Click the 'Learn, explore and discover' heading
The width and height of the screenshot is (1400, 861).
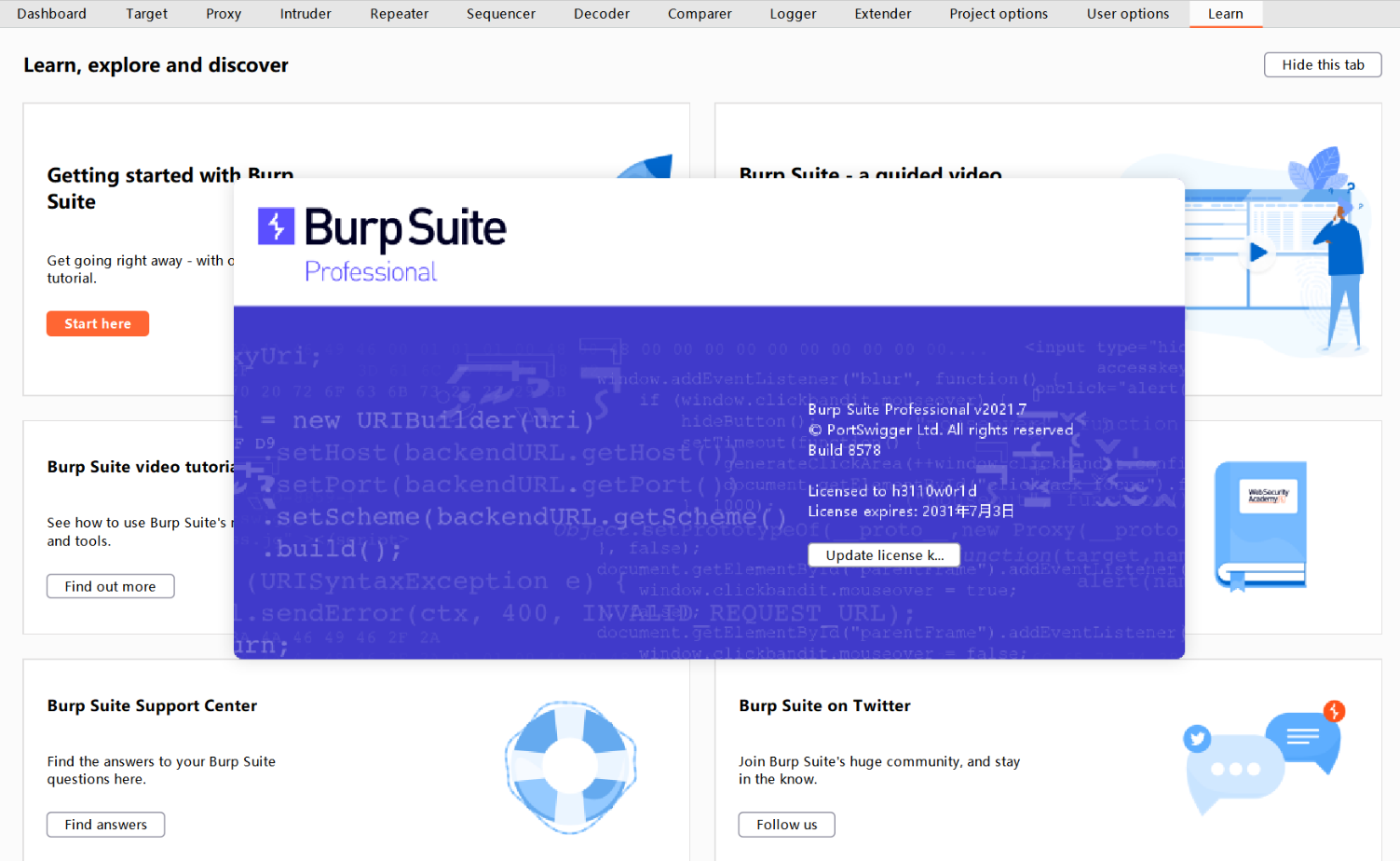156,65
